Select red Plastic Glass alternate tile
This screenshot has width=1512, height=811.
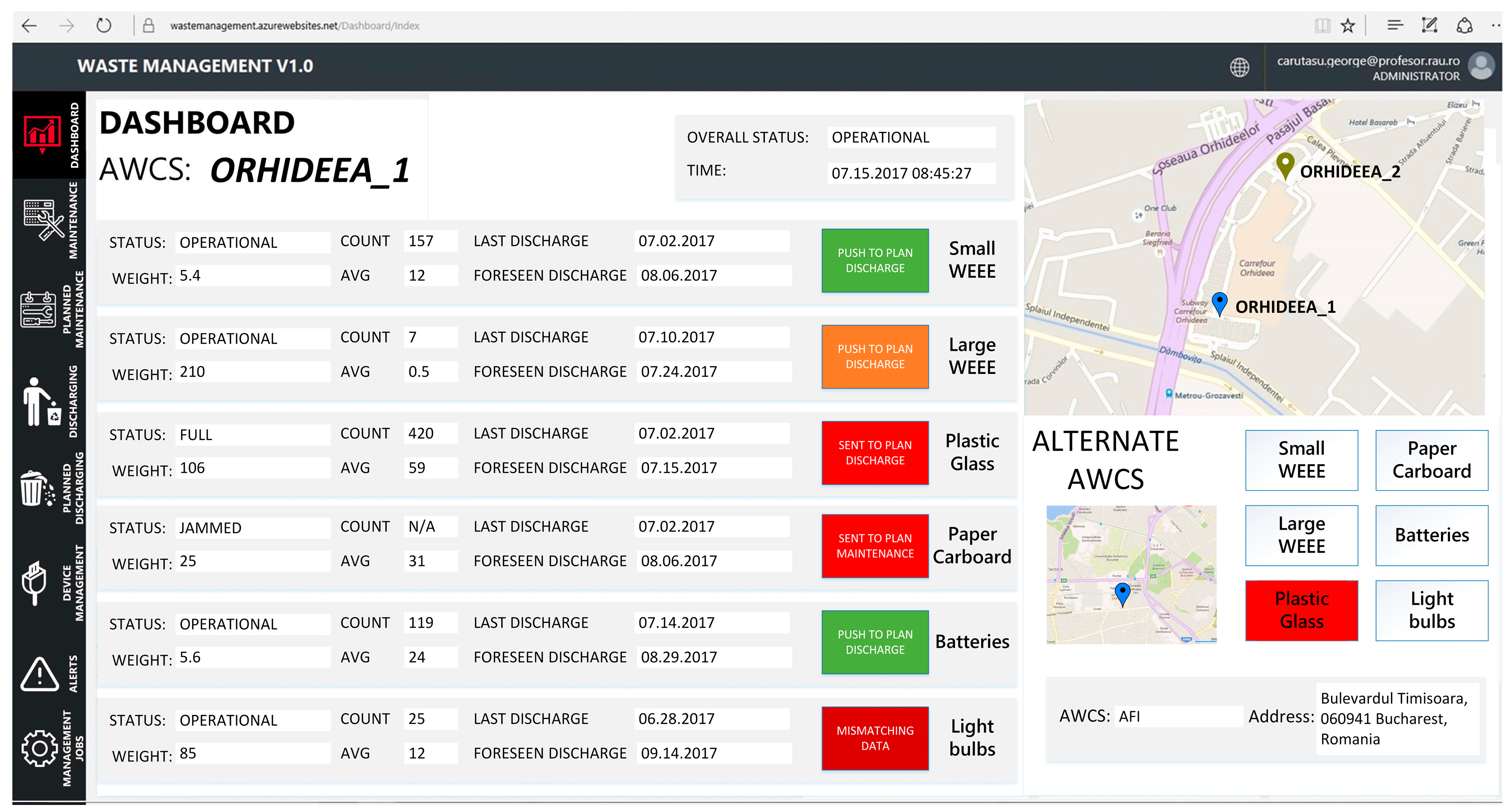(x=1301, y=610)
